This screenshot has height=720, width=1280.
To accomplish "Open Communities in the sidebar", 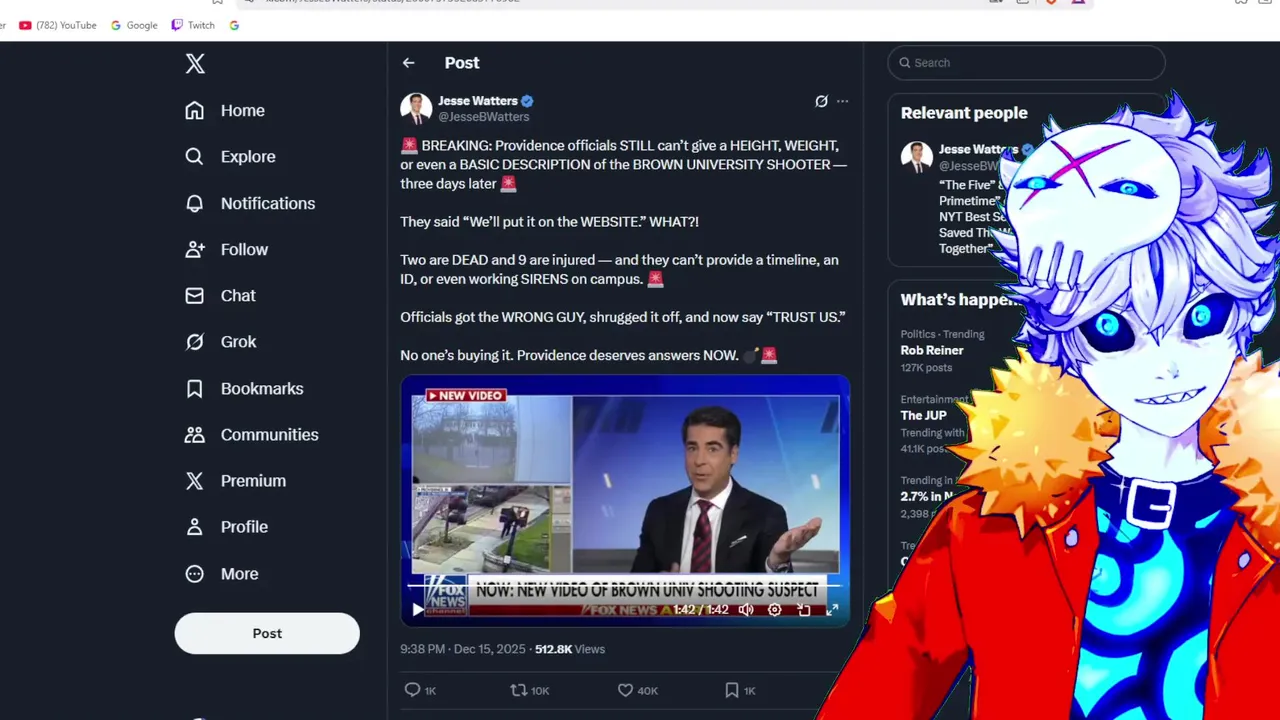I will [252, 435].
